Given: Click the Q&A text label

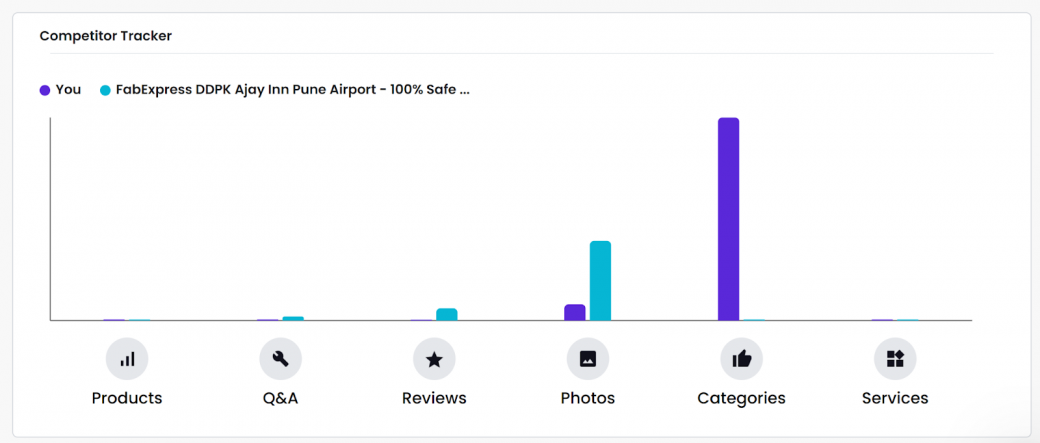Looking at the screenshot, I should (x=281, y=398).
